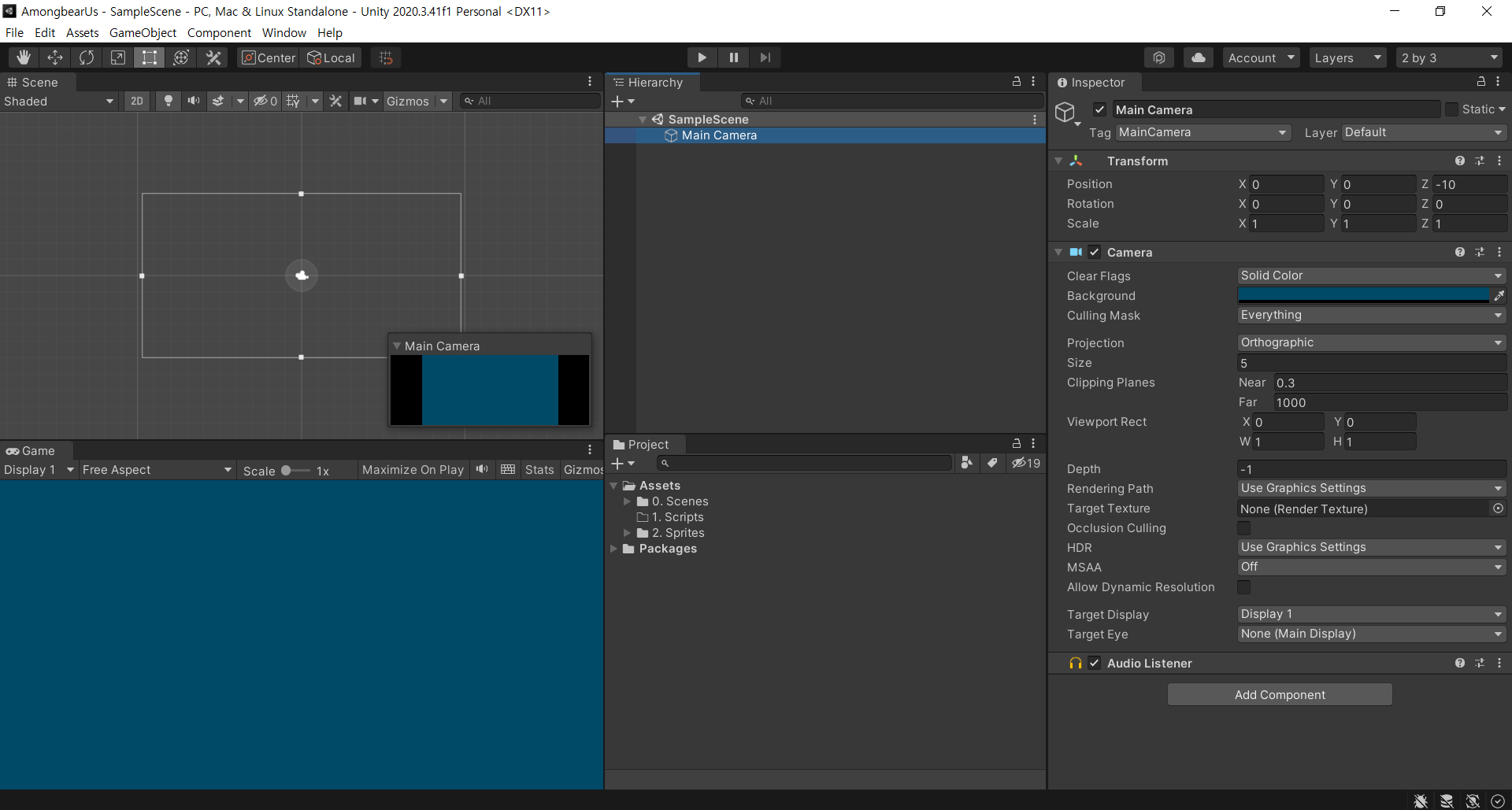This screenshot has width=1512, height=810.
Task: Toggle 2D scene view mode
Action: click(x=137, y=101)
